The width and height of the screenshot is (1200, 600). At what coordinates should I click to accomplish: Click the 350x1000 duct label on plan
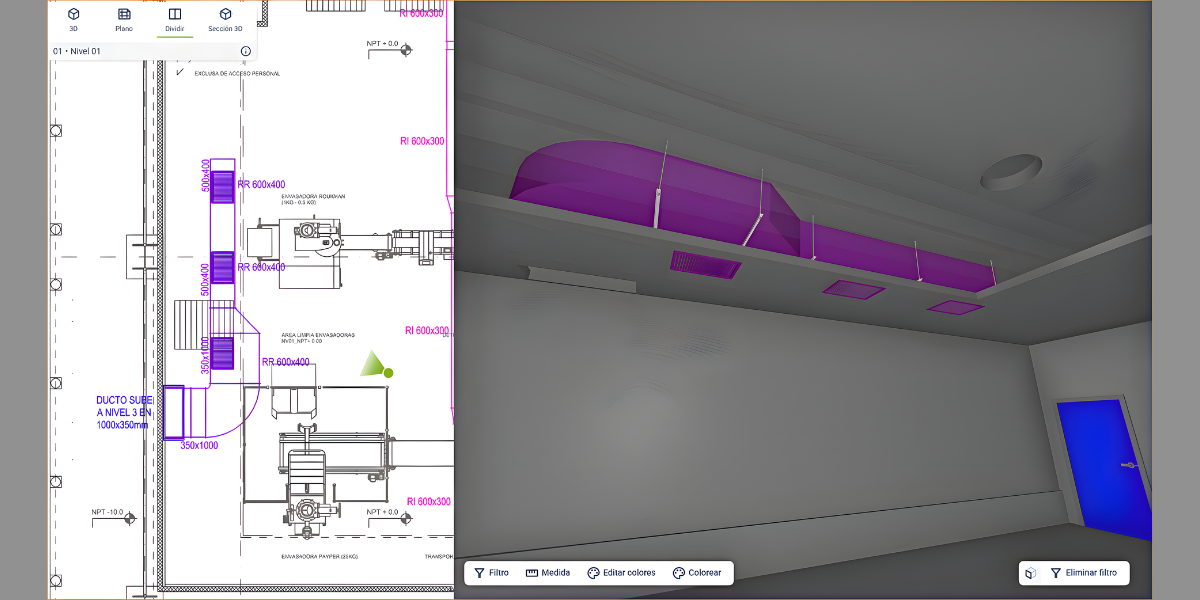199,446
